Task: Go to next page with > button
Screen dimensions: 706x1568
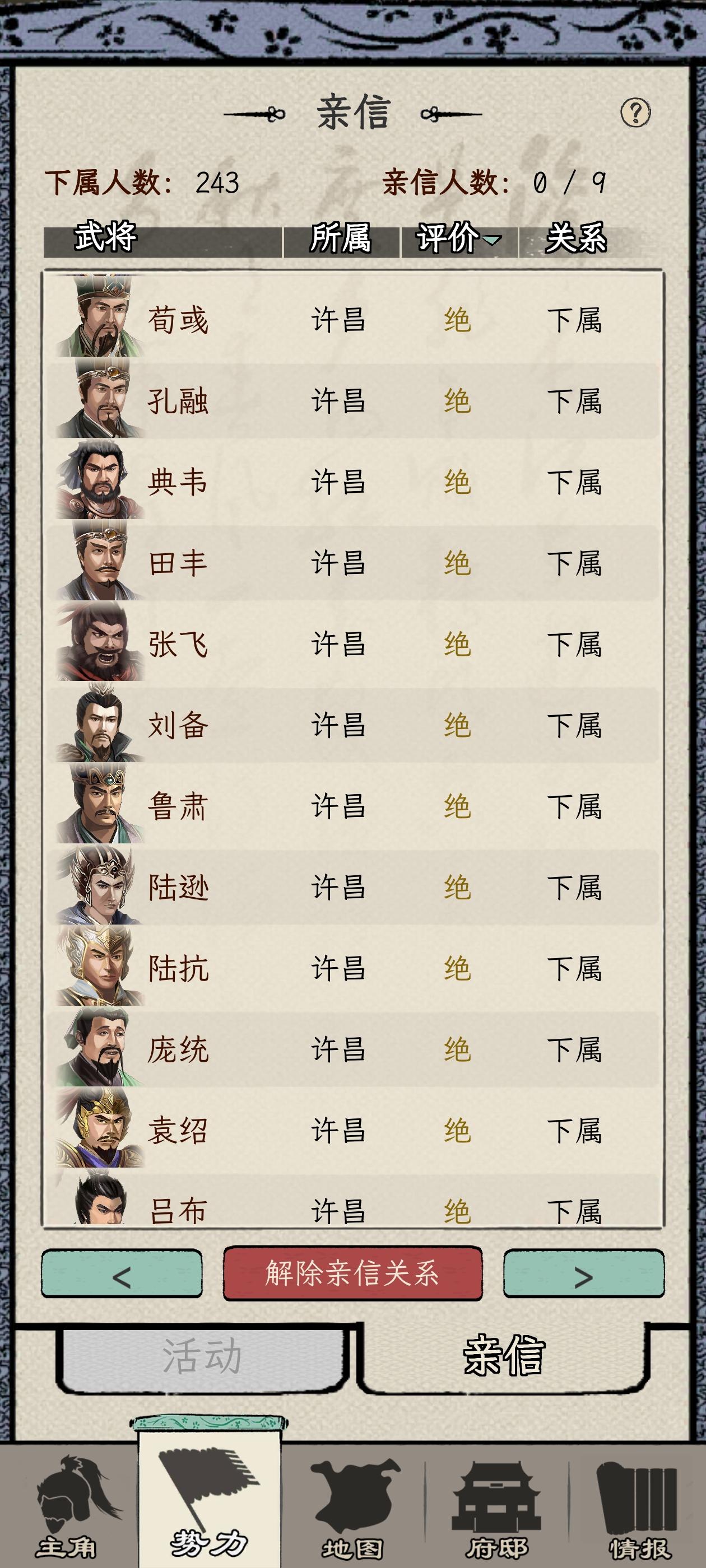Action: [x=583, y=1273]
